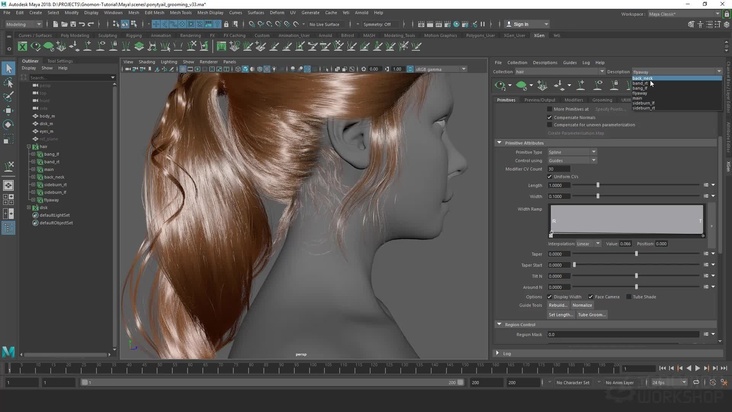Click the Maya logo icon at bottom left
This screenshot has height=412, width=732.
(8, 352)
